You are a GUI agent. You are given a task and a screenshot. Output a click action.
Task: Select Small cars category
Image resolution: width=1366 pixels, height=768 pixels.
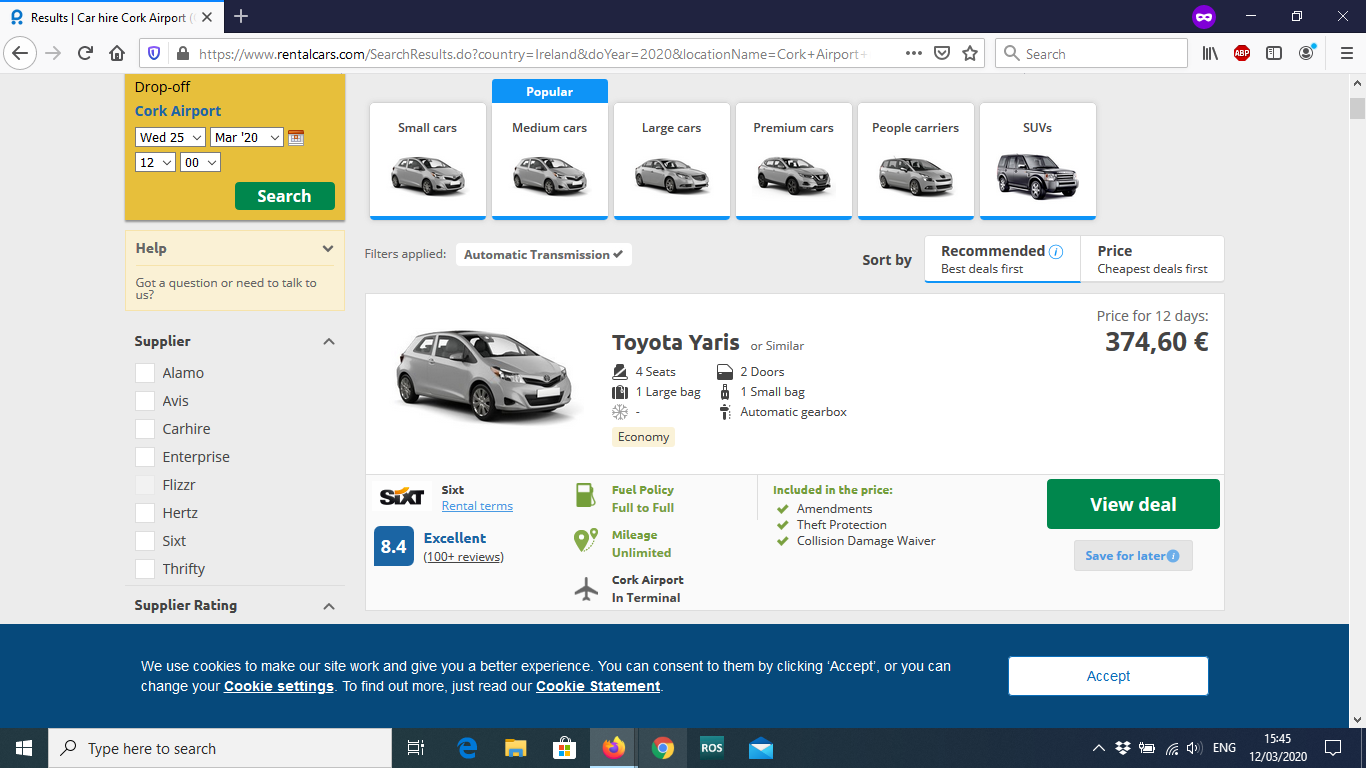428,160
